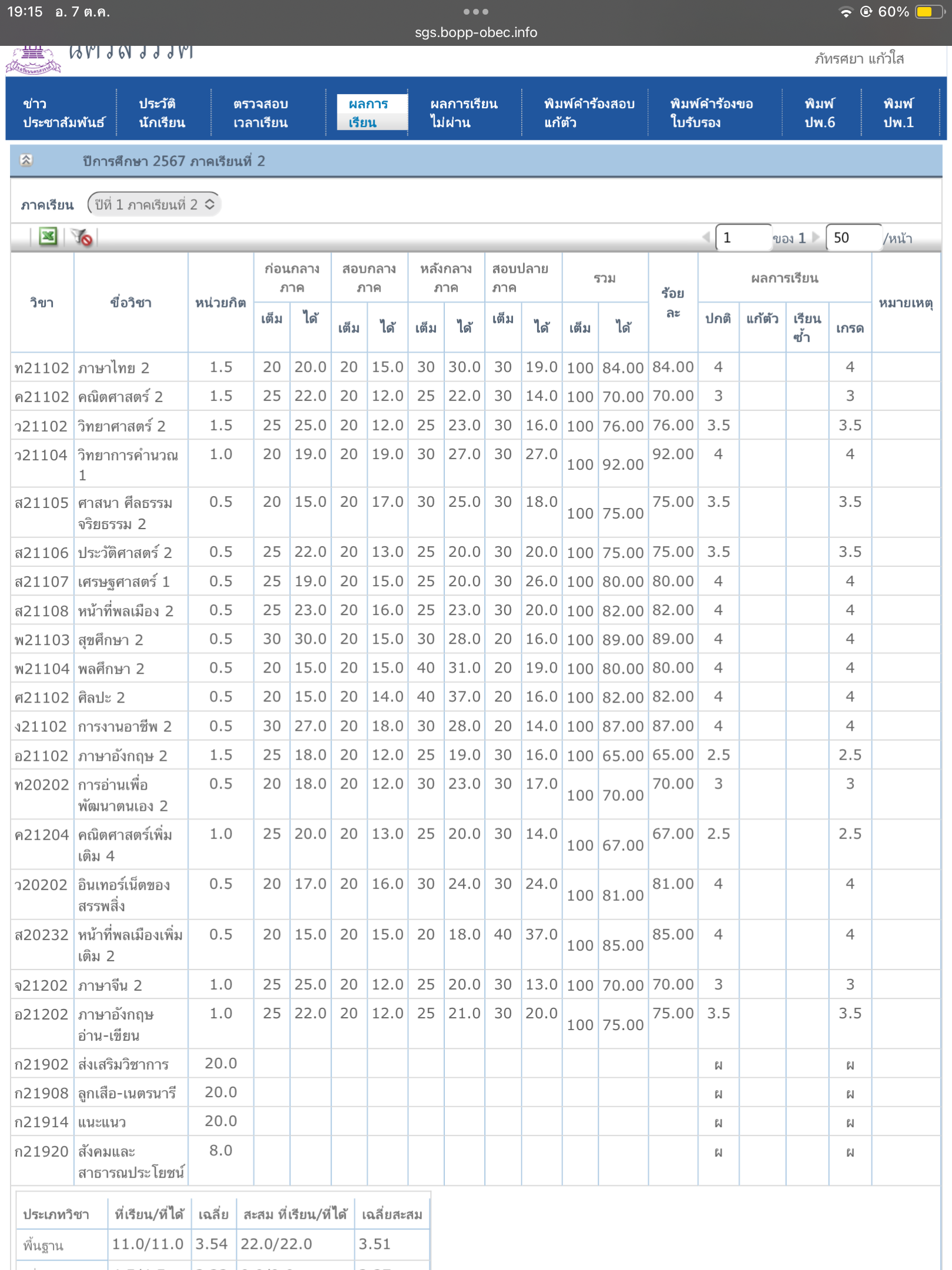Open the ข่าวประชาสัมพันธ์ menu
Screen dimensions: 952x1270
[63, 113]
